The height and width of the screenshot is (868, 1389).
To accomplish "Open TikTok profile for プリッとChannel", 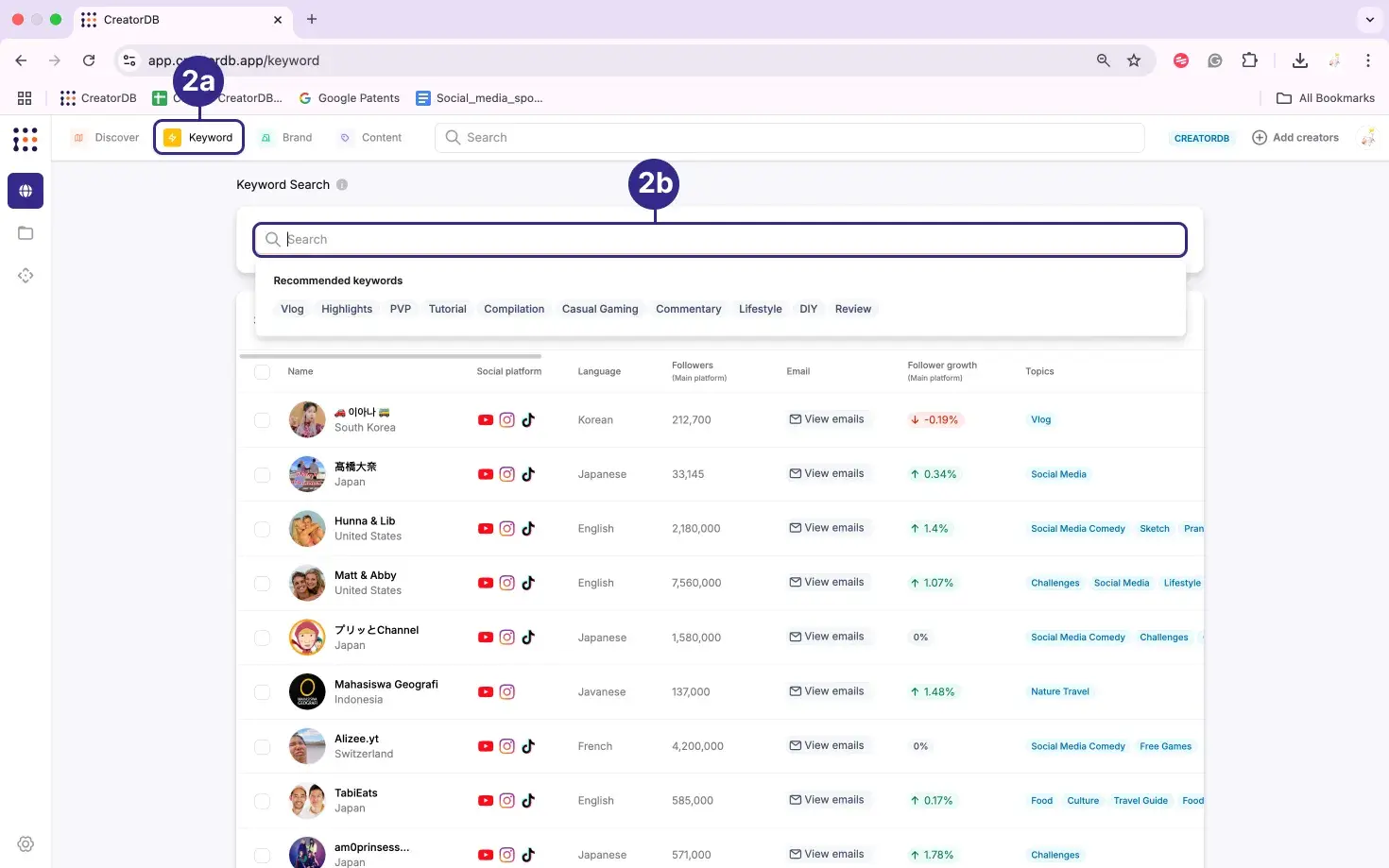I will 528,638.
